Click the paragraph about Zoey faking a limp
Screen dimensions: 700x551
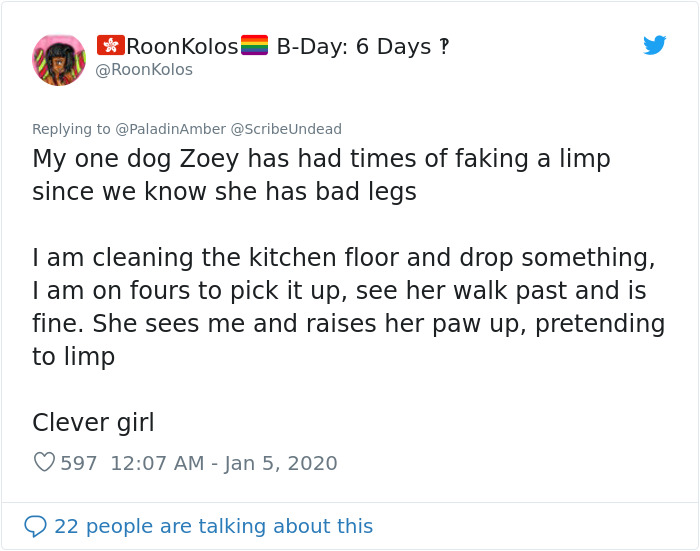(x=320, y=175)
